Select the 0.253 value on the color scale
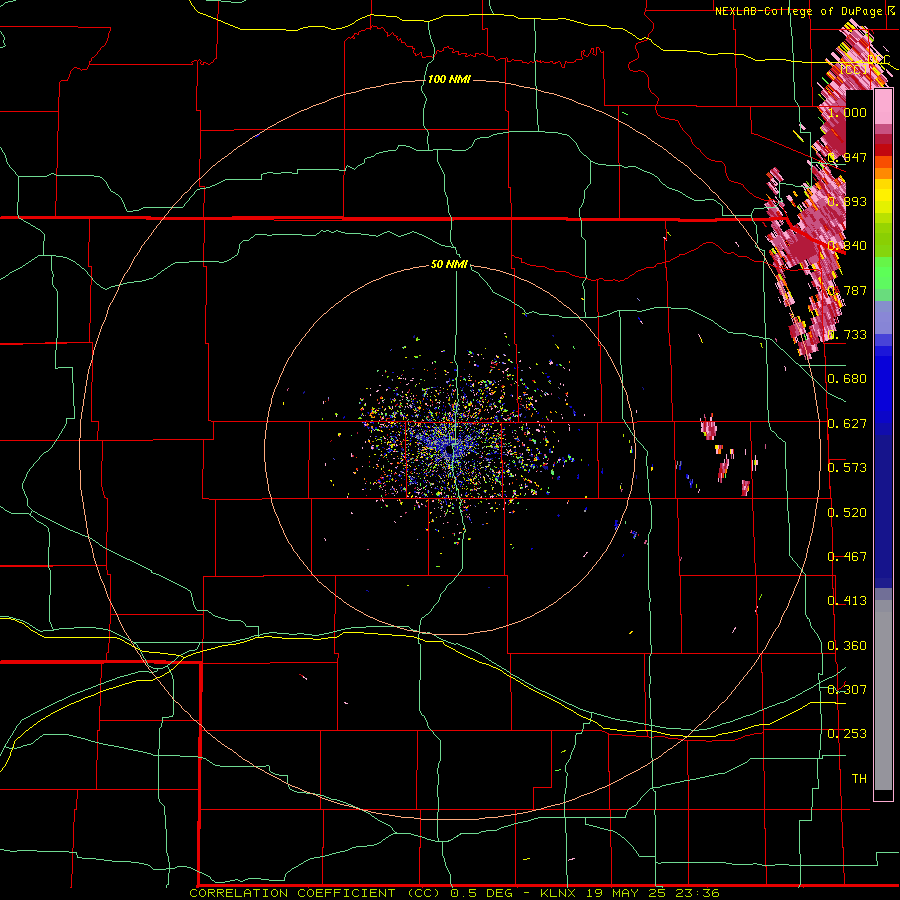The height and width of the screenshot is (900, 900). (847, 734)
